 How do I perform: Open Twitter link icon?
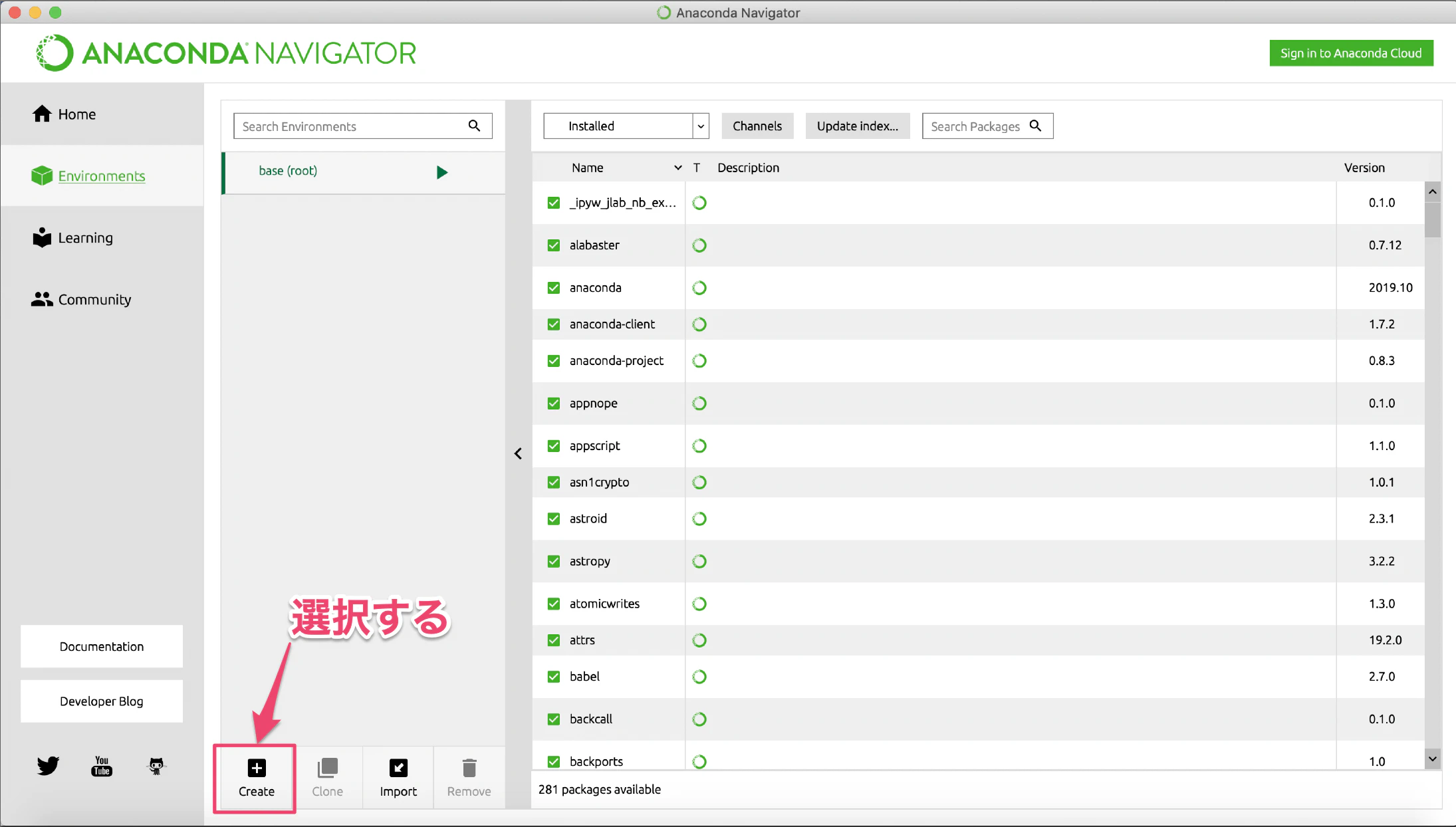[x=48, y=766]
